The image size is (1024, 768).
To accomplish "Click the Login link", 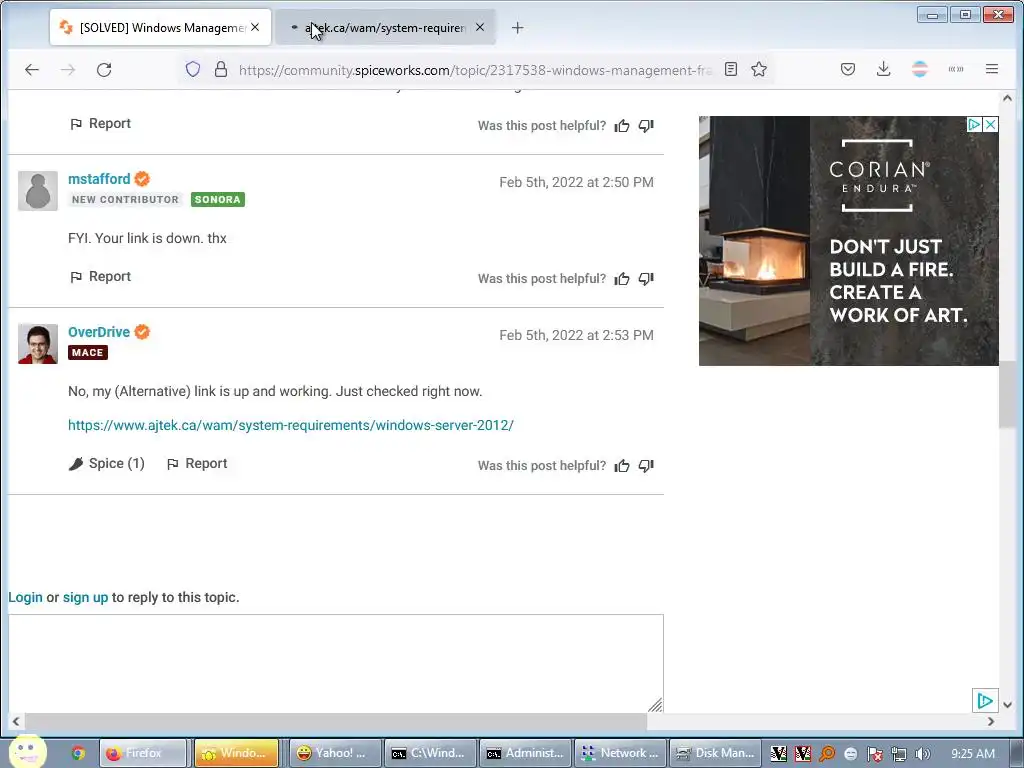I will [x=25, y=597].
